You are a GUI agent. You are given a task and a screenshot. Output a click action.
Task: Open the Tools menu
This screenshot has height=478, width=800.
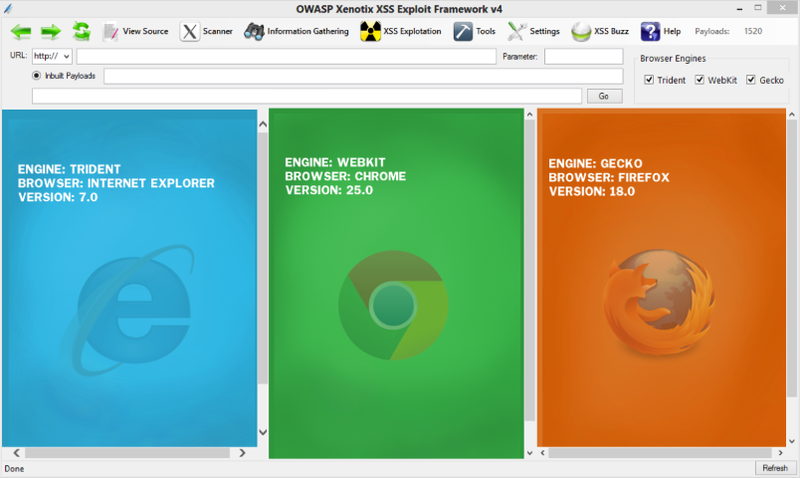tap(486, 31)
